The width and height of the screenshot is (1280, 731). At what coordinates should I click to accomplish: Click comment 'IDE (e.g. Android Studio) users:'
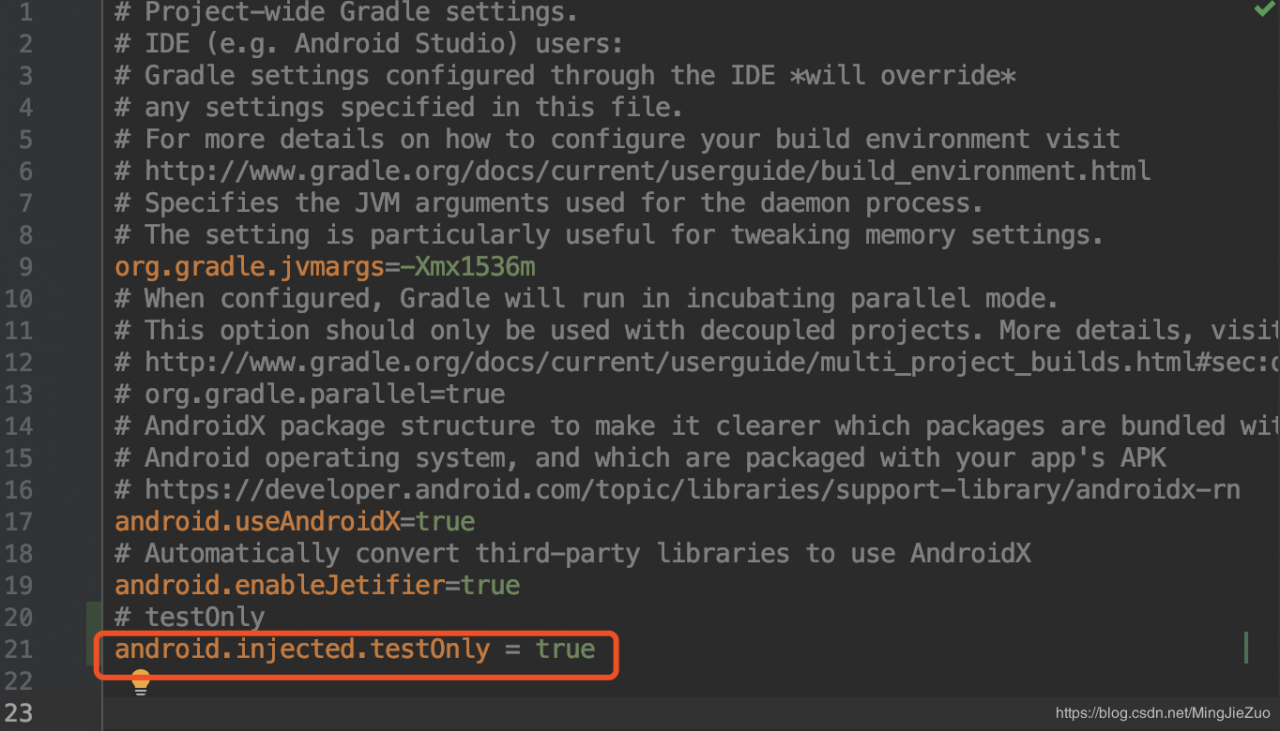[370, 44]
